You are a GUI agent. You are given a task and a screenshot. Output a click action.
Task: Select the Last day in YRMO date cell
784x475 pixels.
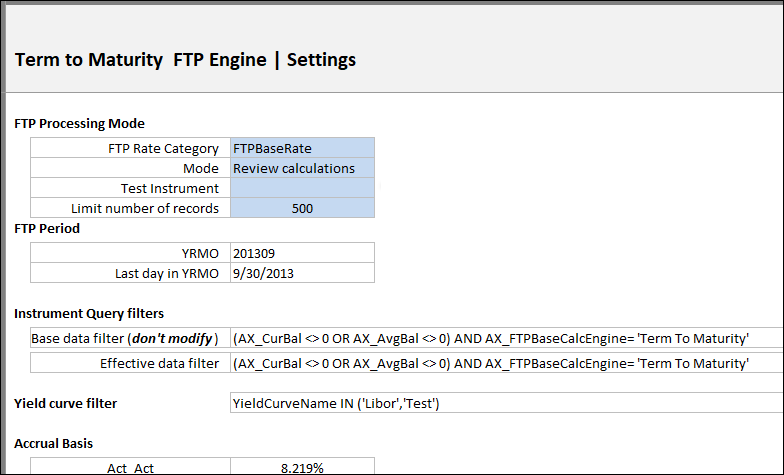point(302,273)
